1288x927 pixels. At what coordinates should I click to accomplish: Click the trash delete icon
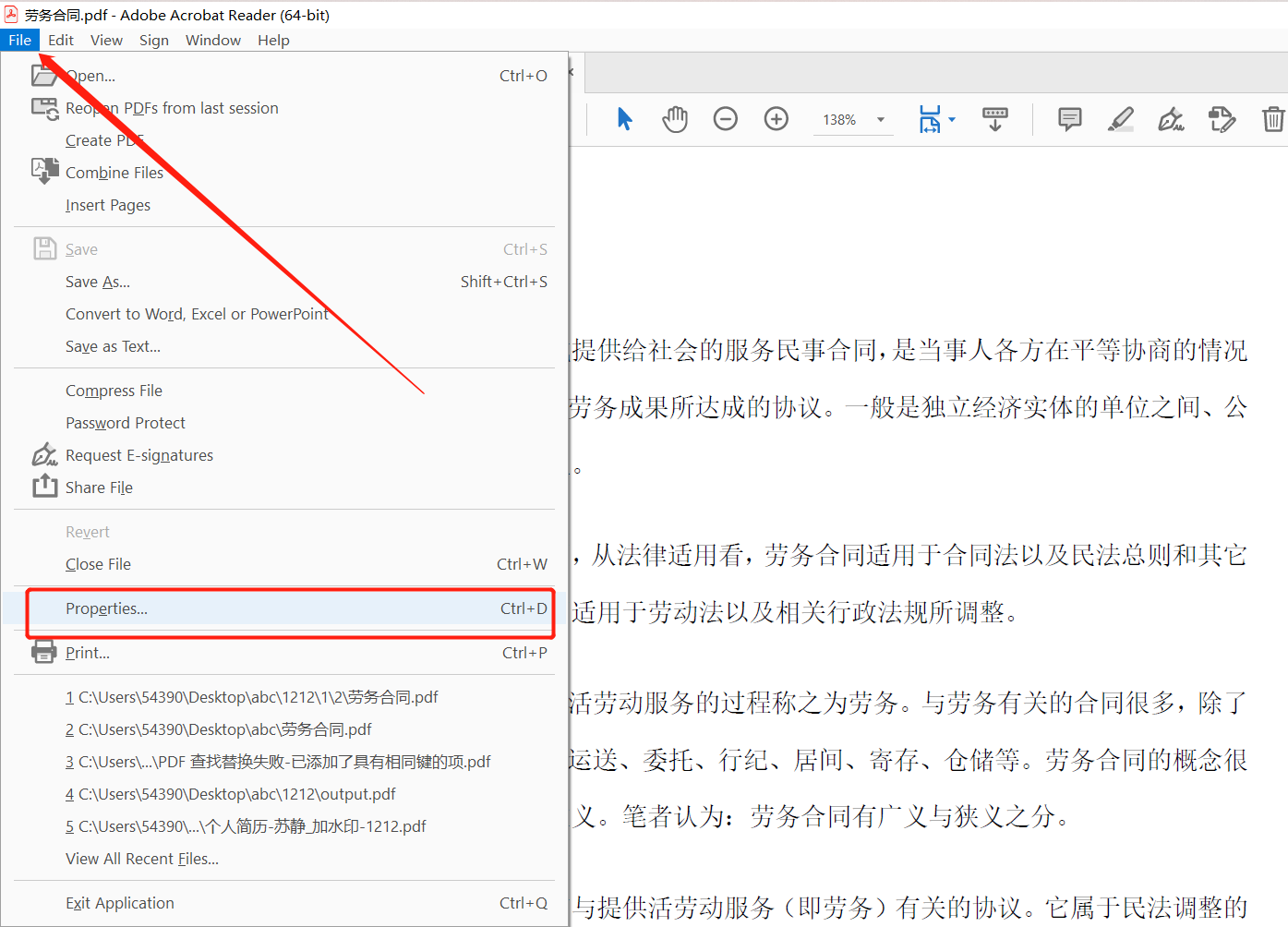click(1274, 119)
